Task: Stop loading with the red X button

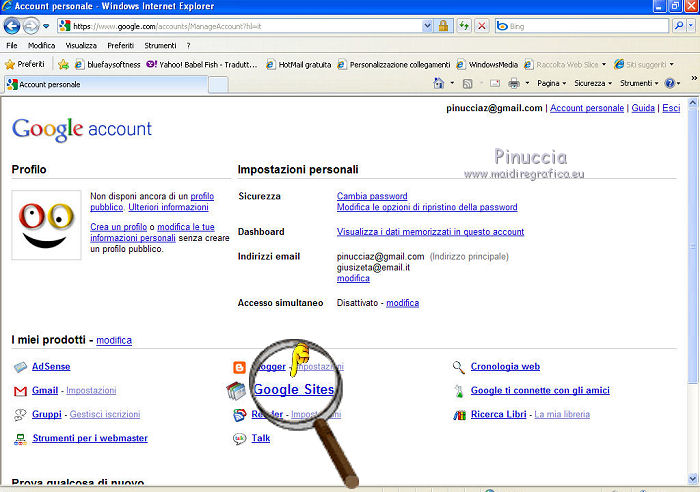Action: pos(482,26)
